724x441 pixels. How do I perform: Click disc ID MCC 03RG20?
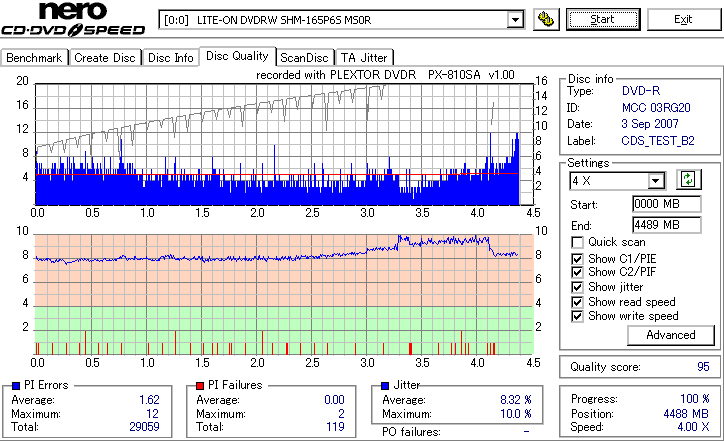click(x=656, y=108)
